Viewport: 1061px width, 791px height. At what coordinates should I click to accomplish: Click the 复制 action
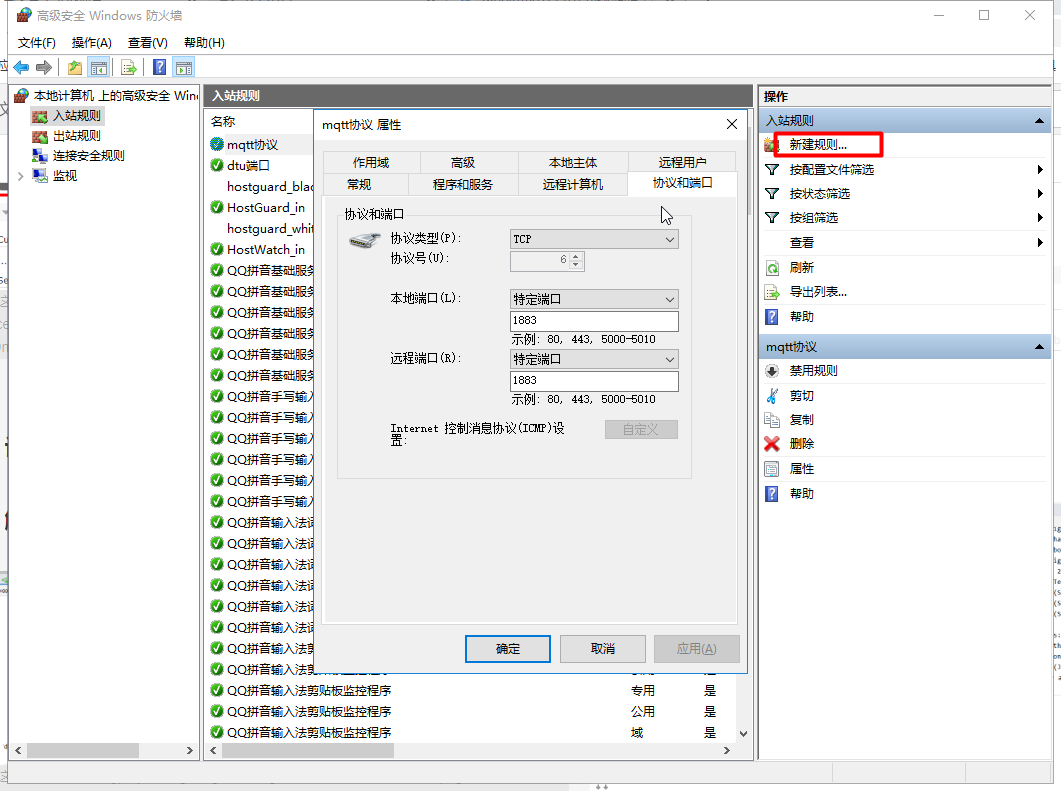(801, 420)
